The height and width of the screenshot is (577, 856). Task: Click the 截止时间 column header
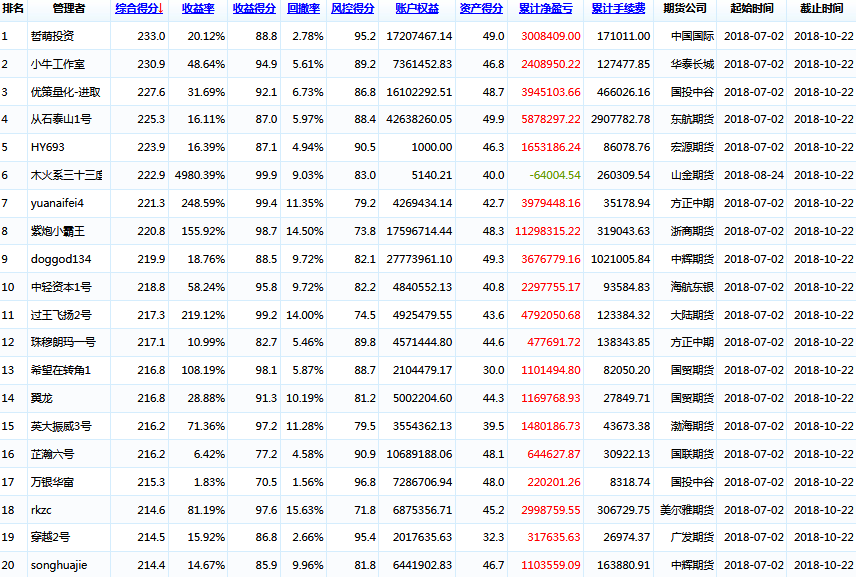click(x=822, y=9)
